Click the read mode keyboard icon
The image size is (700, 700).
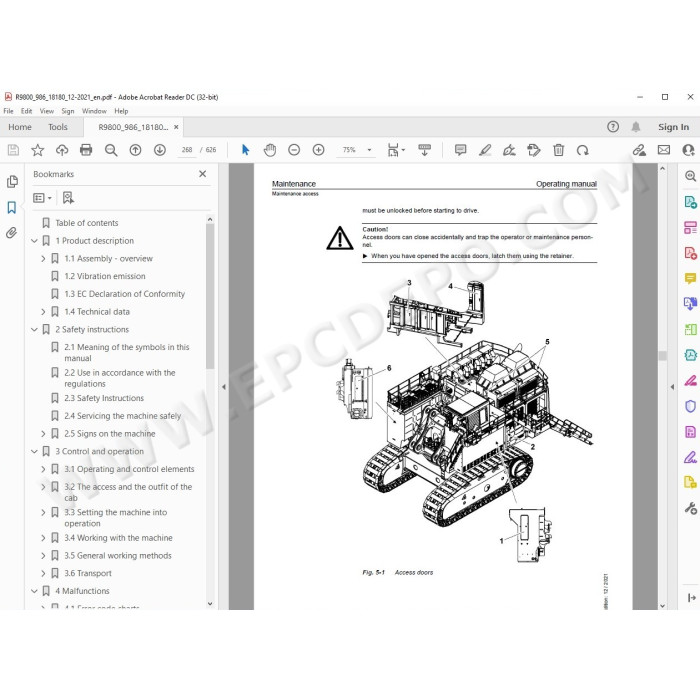425,150
